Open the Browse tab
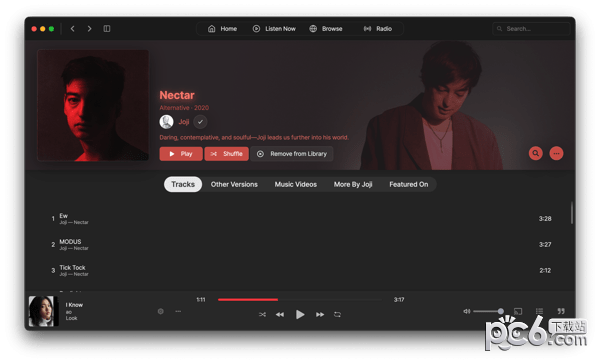This screenshot has width=600, height=363. pos(326,29)
